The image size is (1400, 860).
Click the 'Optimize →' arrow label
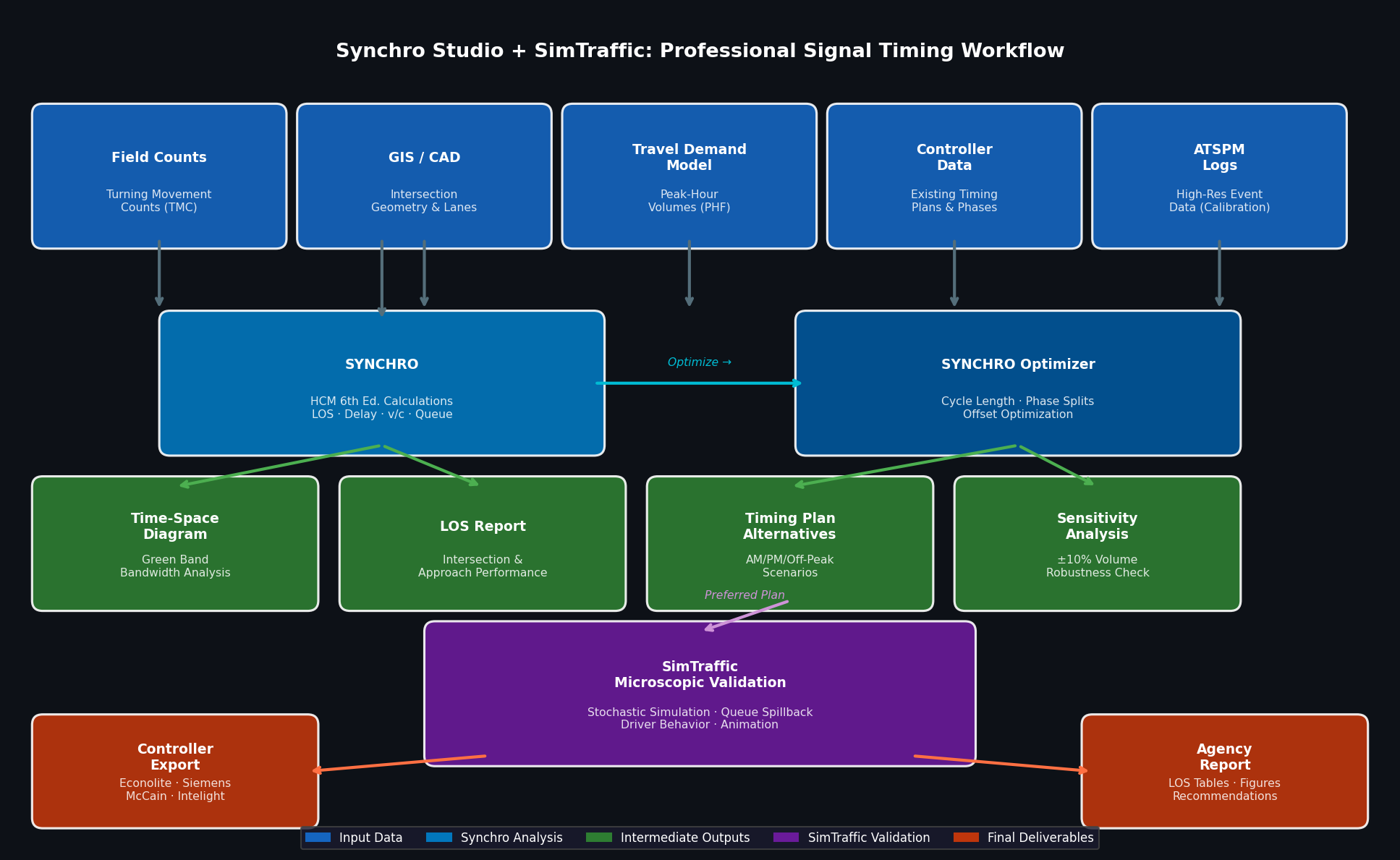pyautogui.click(x=700, y=362)
